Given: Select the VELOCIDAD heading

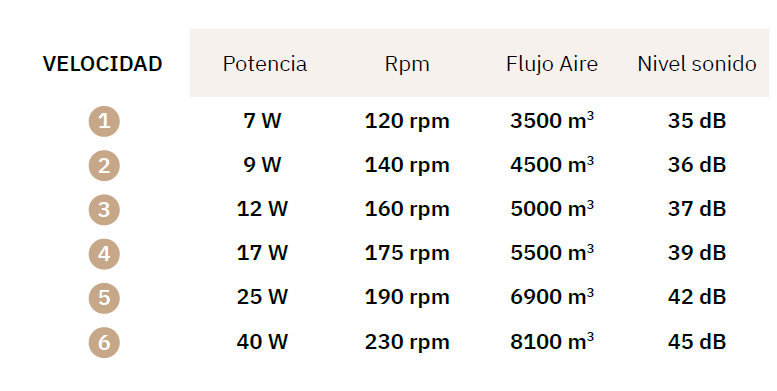Looking at the screenshot, I should click(103, 64).
